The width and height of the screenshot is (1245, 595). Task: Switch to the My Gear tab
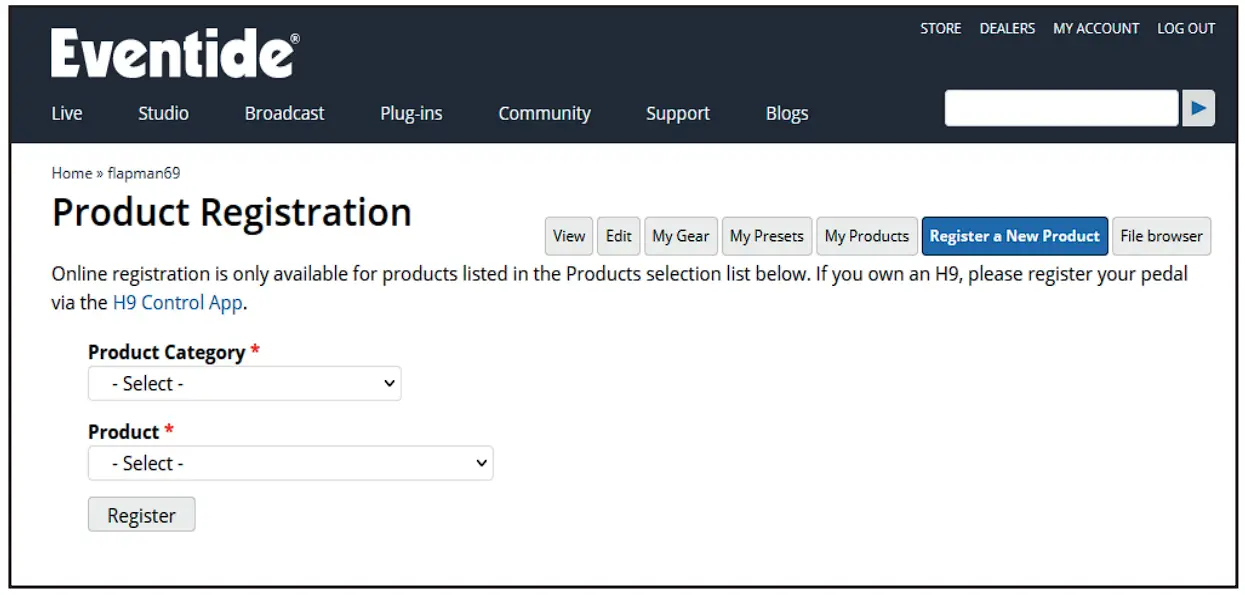point(680,236)
